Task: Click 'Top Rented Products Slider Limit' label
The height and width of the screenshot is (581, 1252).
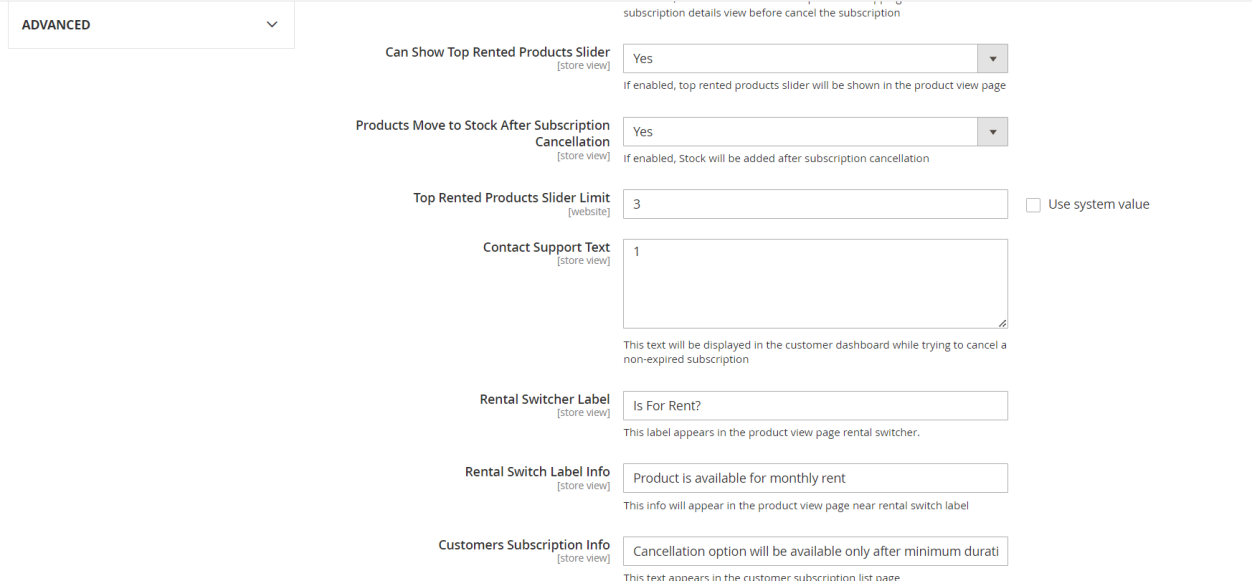Action: 511,198
